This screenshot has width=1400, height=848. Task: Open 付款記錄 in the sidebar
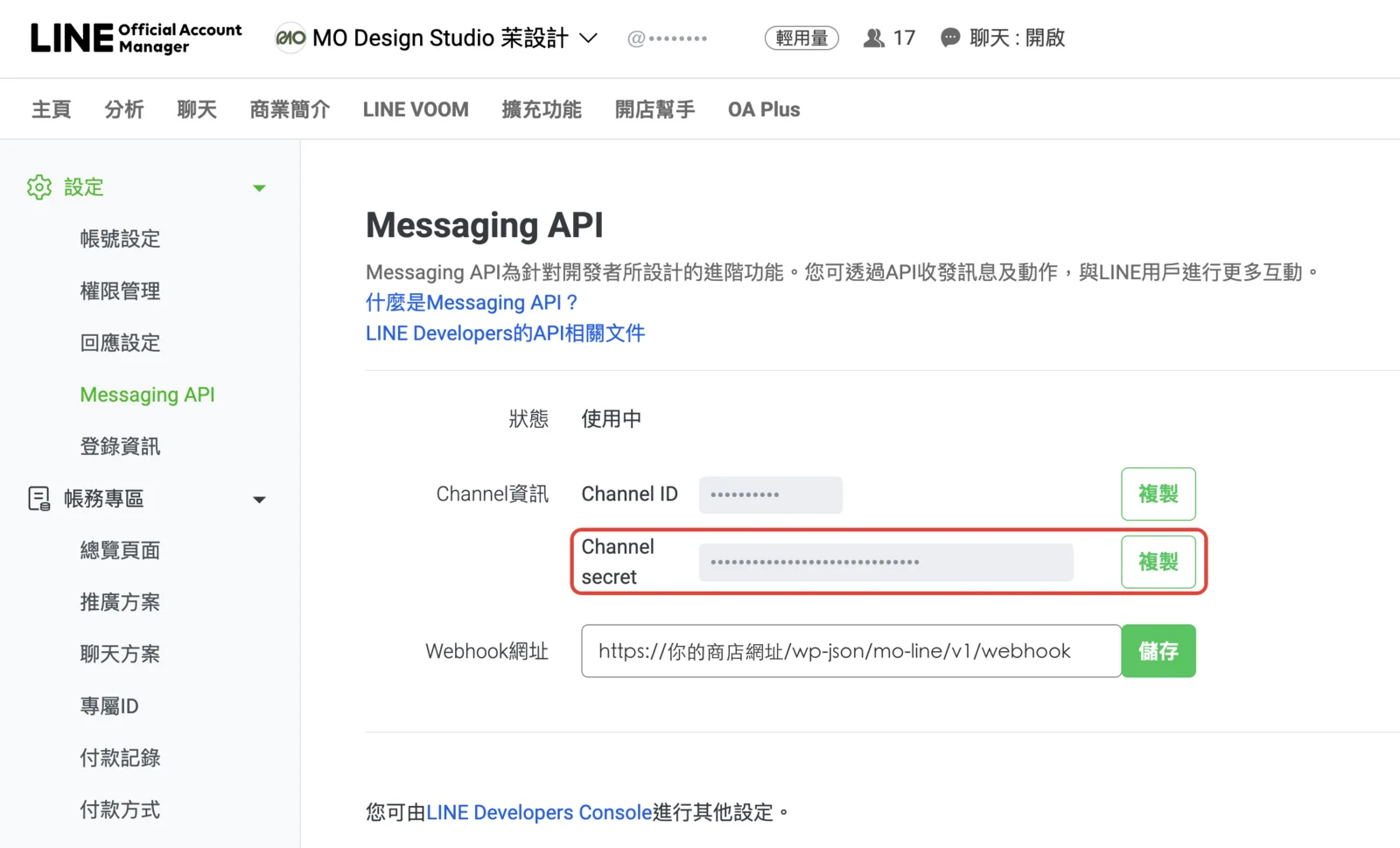click(120, 758)
